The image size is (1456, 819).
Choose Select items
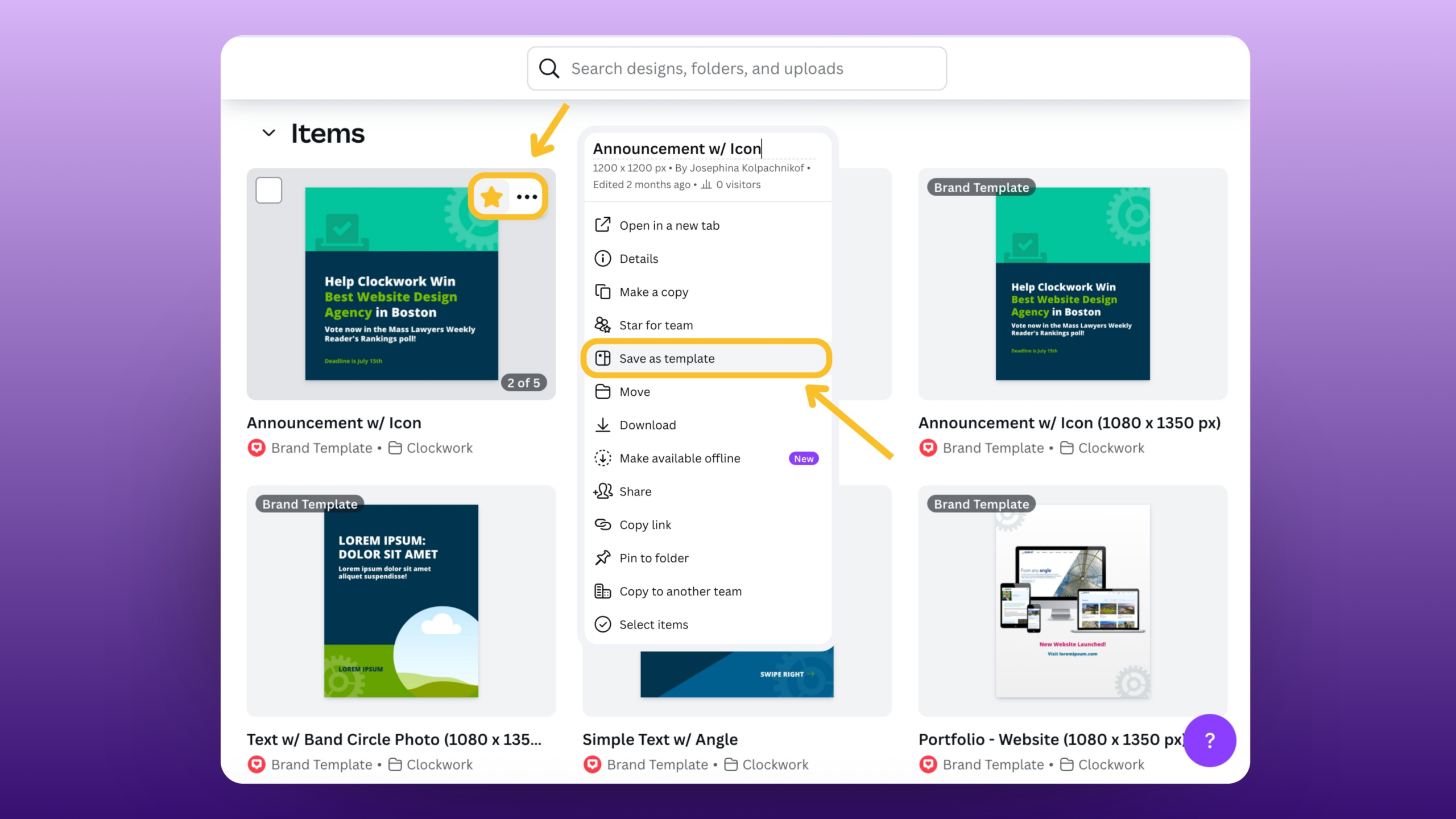708,624
